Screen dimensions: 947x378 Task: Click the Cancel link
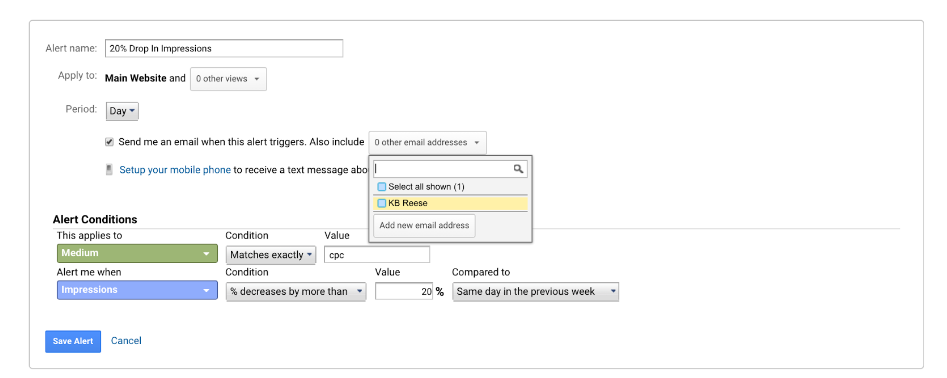coord(126,341)
